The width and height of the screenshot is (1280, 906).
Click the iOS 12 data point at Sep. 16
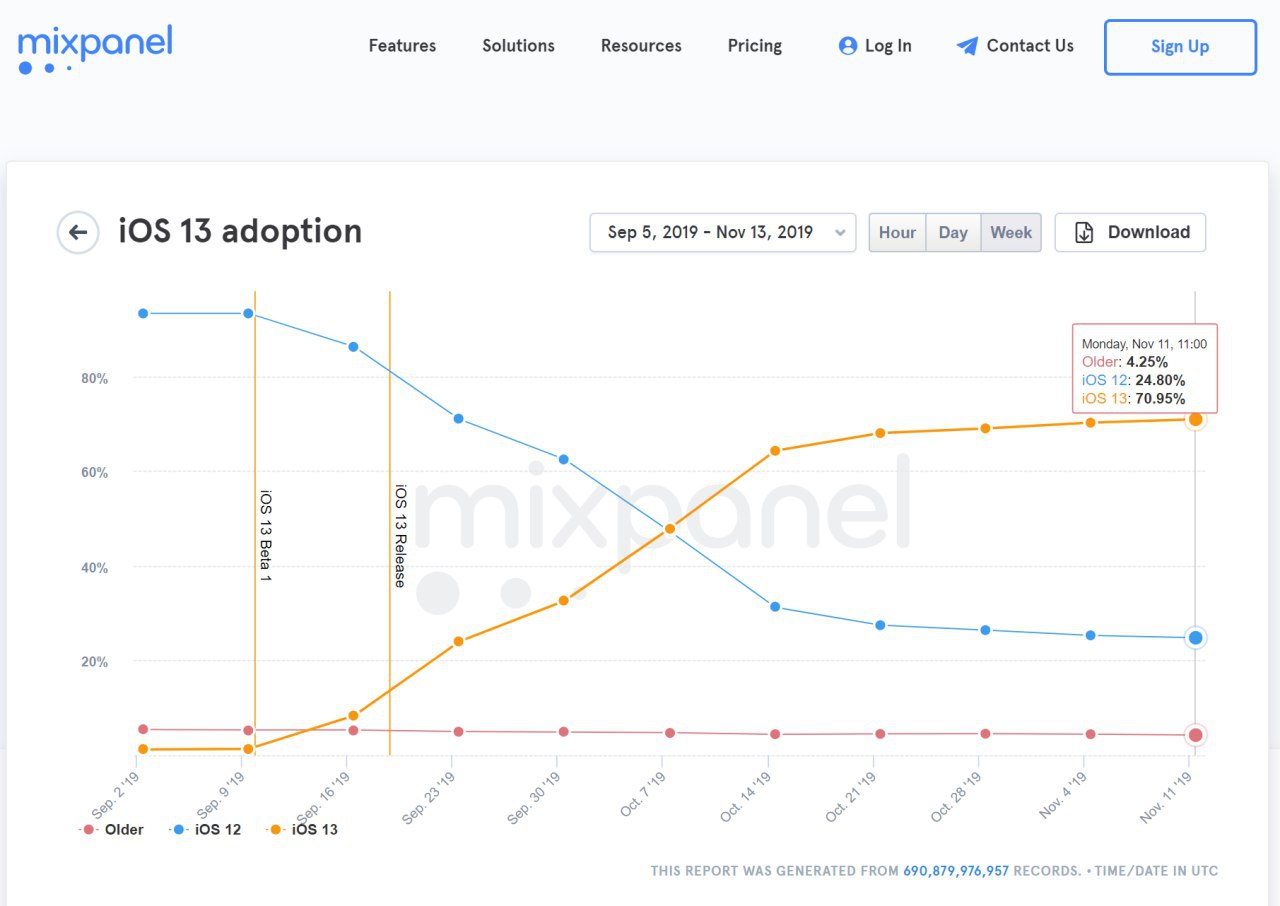pos(353,347)
